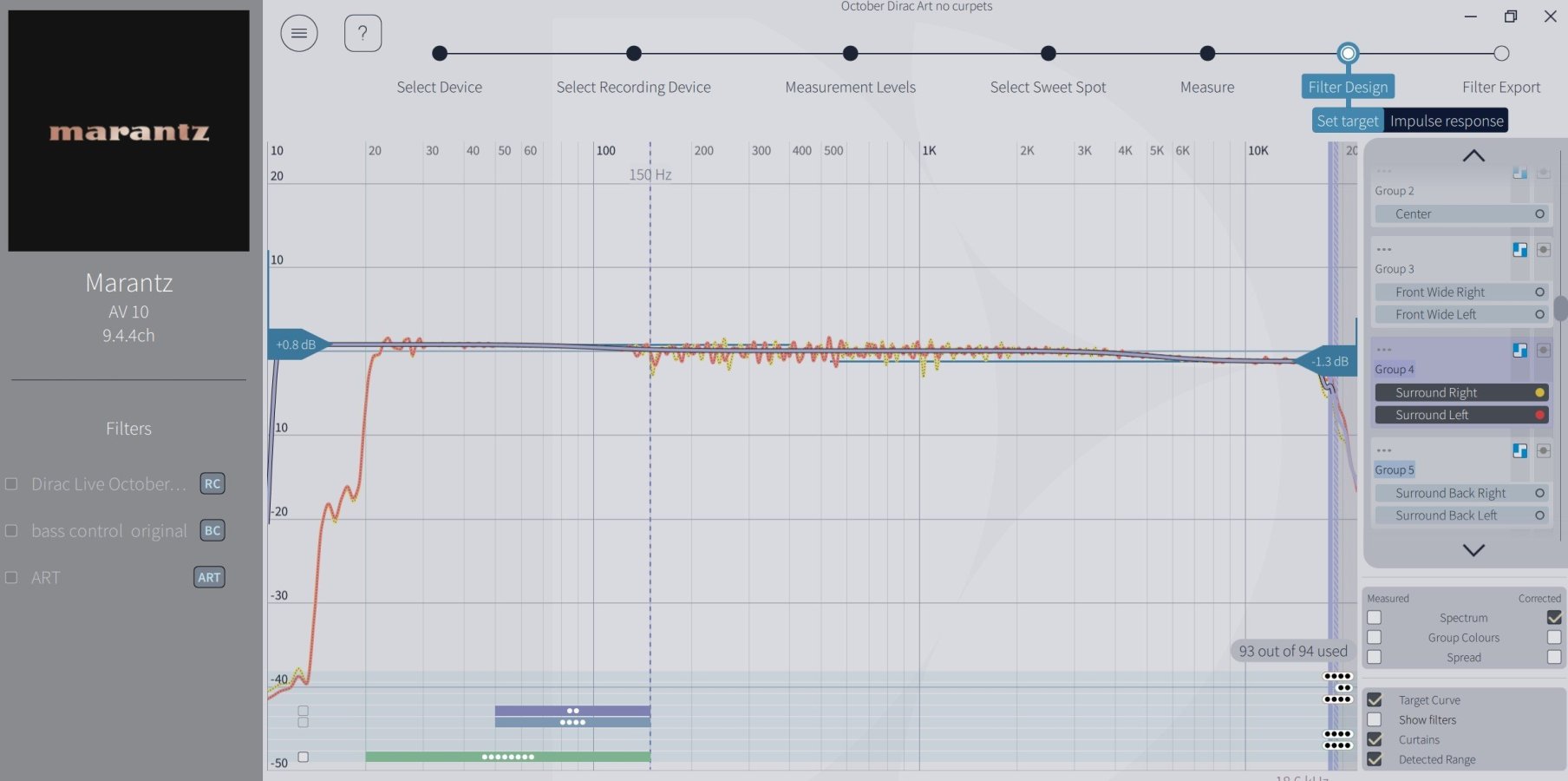Click Group 5 record-style icon
The image size is (1568, 781).
click(x=1543, y=451)
